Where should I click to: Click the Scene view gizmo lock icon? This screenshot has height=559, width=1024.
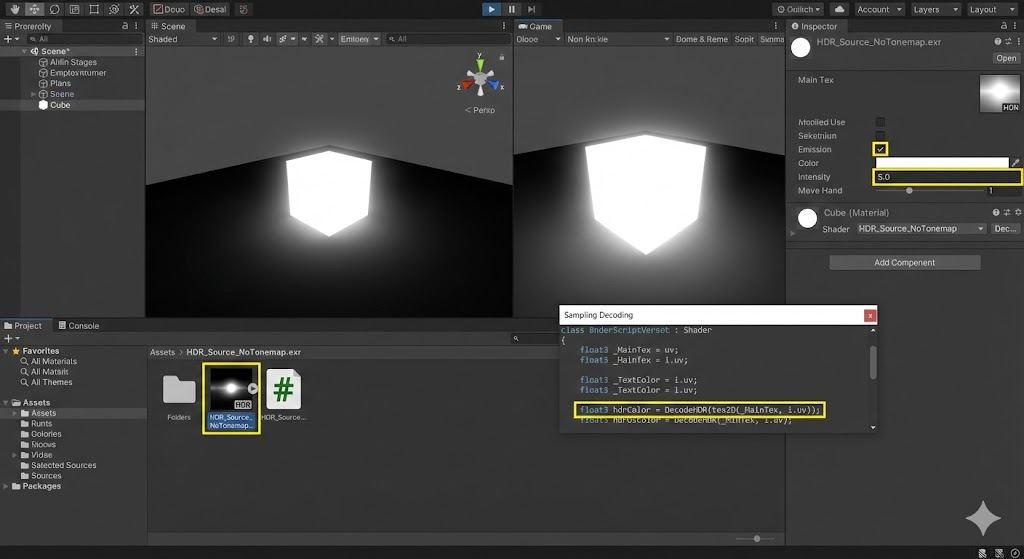click(x=502, y=57)
